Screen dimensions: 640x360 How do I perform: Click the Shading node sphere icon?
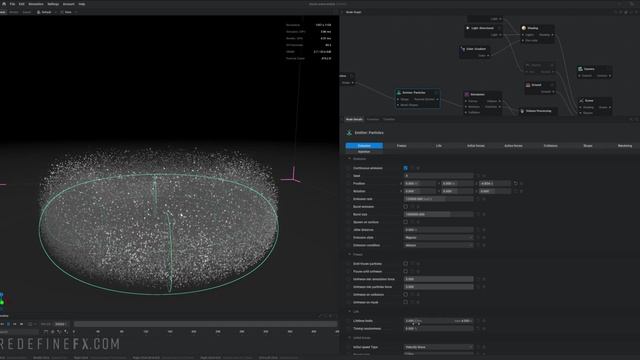coord(524,28)
